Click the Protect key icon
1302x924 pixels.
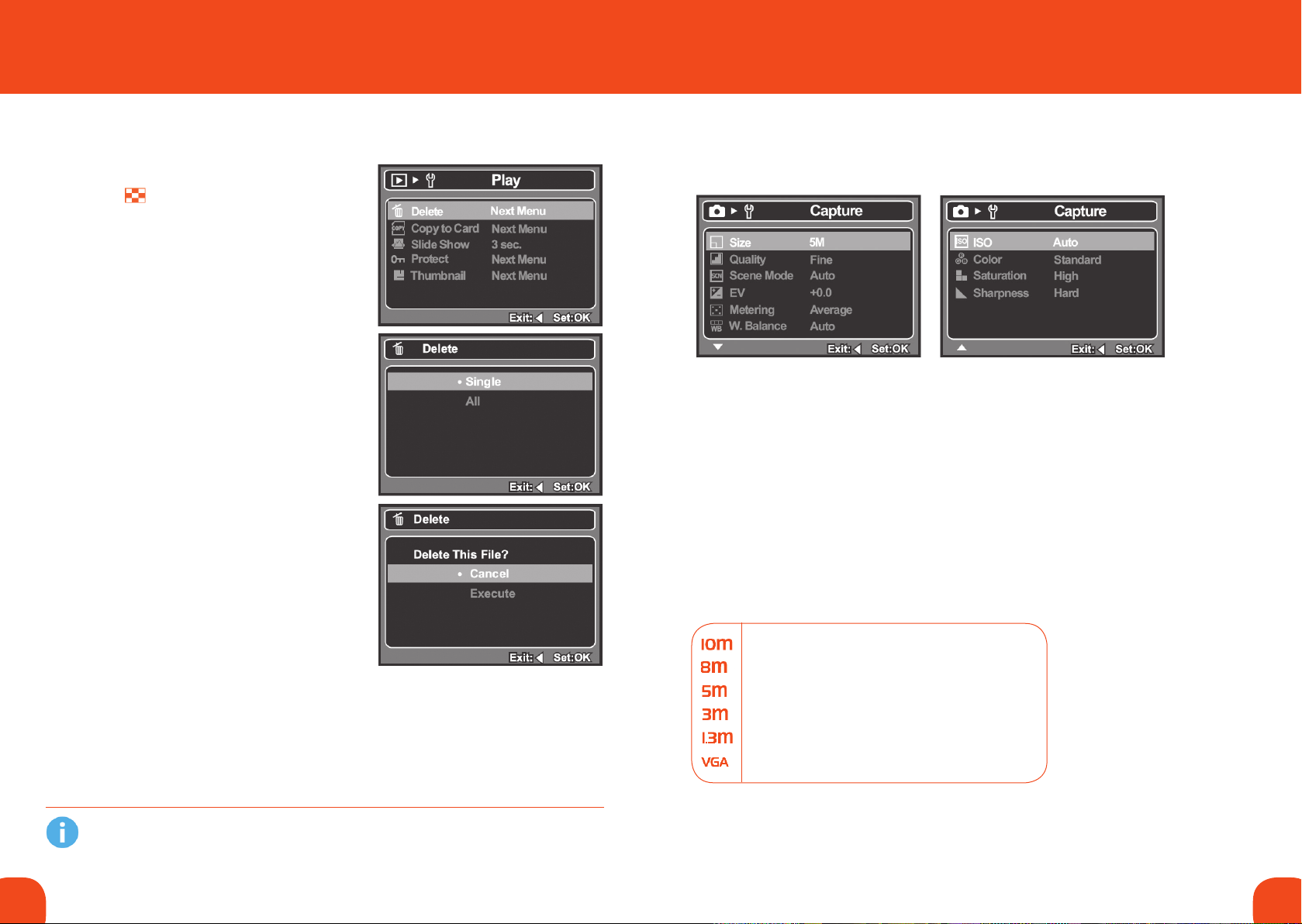tap(398, 260)
